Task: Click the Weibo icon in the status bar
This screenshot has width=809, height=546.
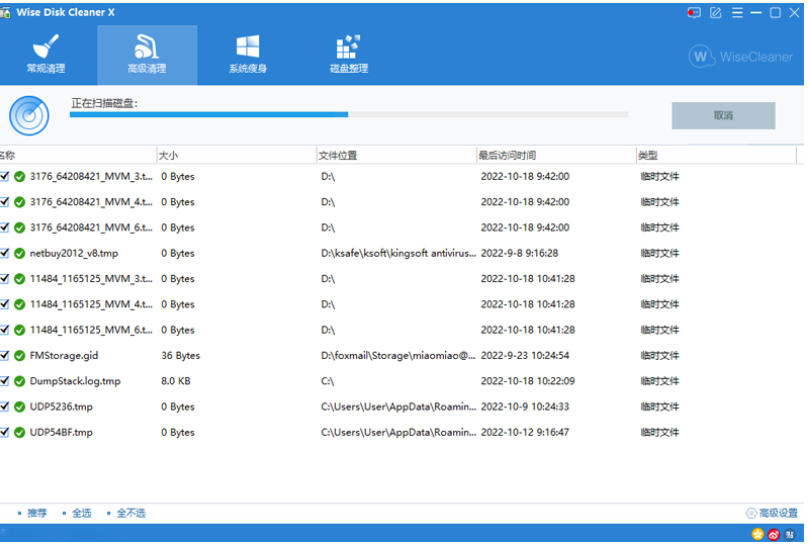Action: point(773,534)
